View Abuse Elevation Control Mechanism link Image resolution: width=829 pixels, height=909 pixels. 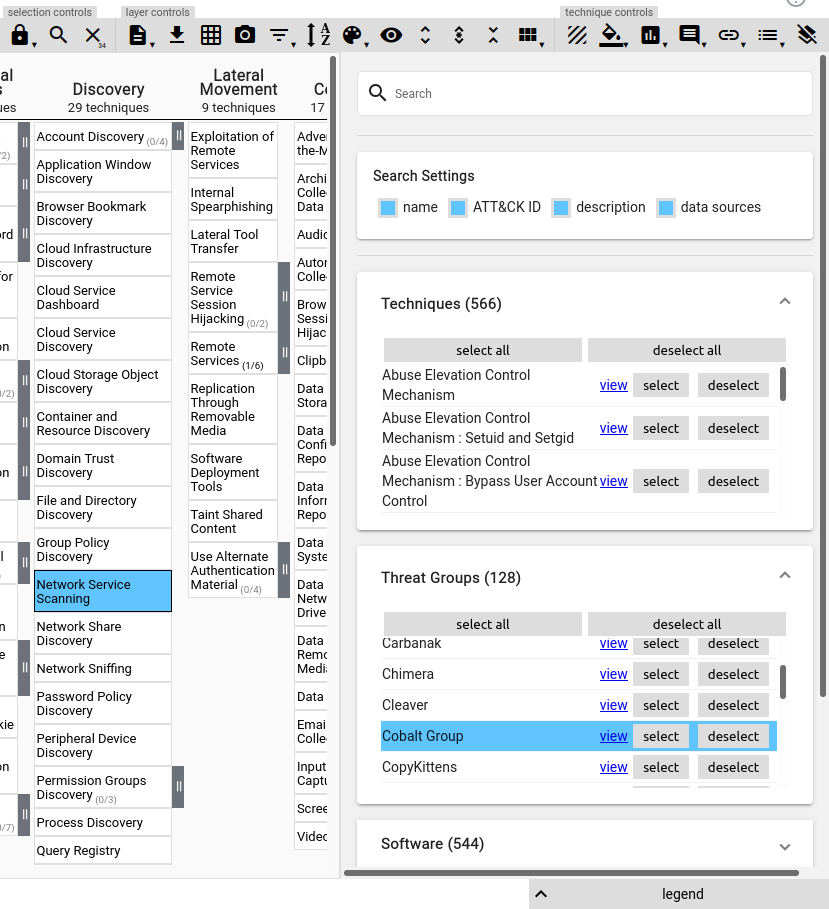click(x=613, y=386)
